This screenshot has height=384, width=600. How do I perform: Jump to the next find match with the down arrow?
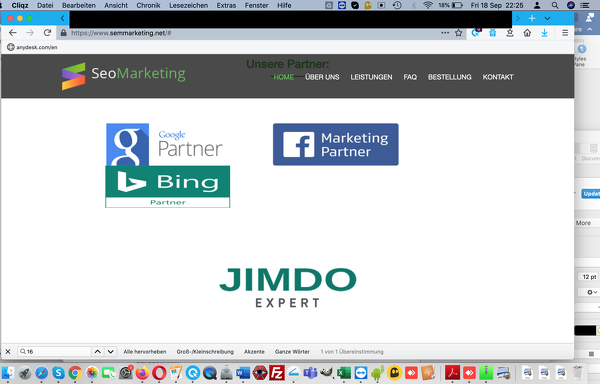(111, 351)
